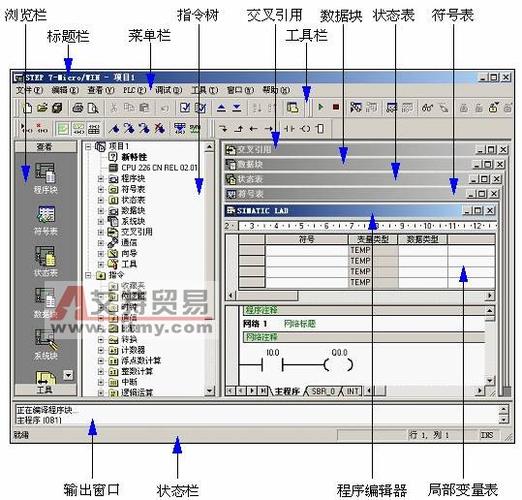Open the 帮助(H) menu
The width and height of the screenshot is (522, 500).
pyautogui.click(x=276, y=90)
